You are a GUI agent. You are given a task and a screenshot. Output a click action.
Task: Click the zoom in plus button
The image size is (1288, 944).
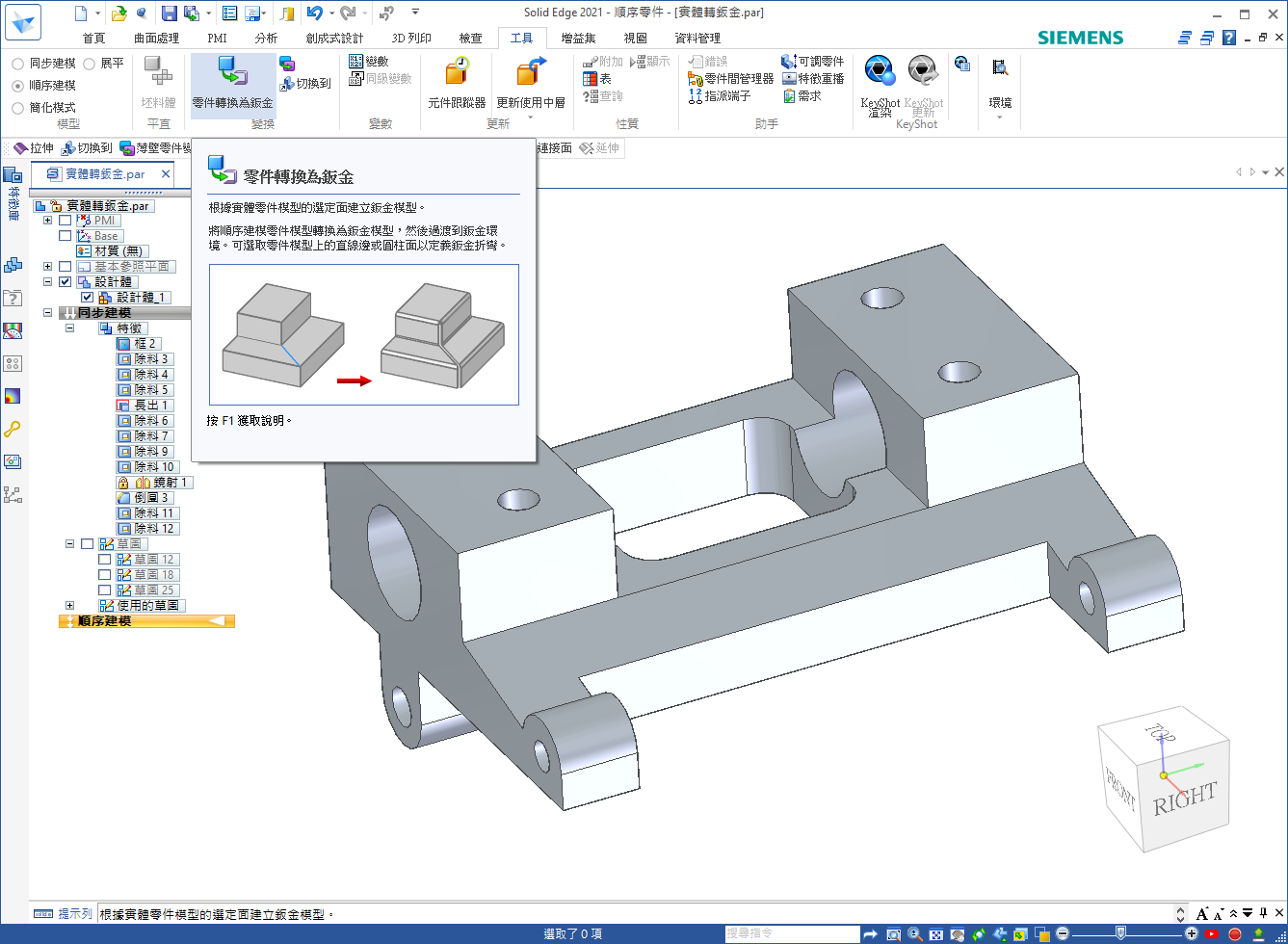[1193, 934]
